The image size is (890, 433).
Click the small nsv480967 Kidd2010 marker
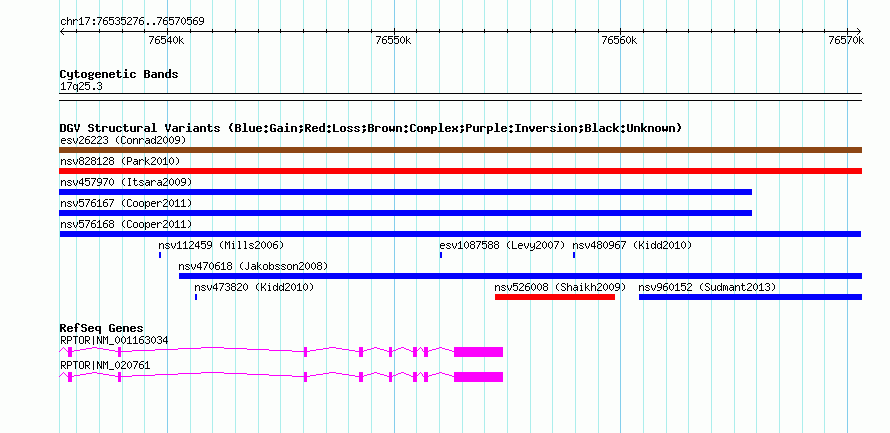click(574, 255)
